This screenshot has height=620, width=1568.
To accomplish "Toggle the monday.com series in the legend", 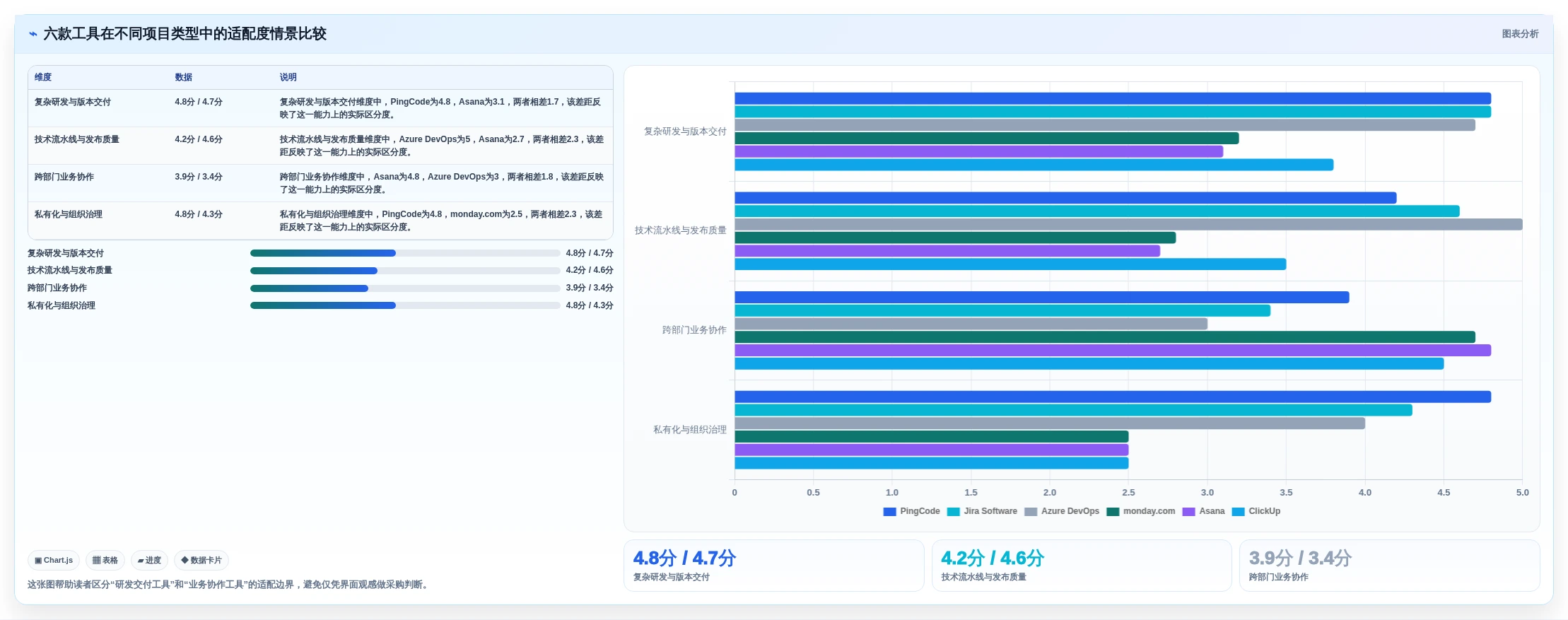I will [1141, 511].
